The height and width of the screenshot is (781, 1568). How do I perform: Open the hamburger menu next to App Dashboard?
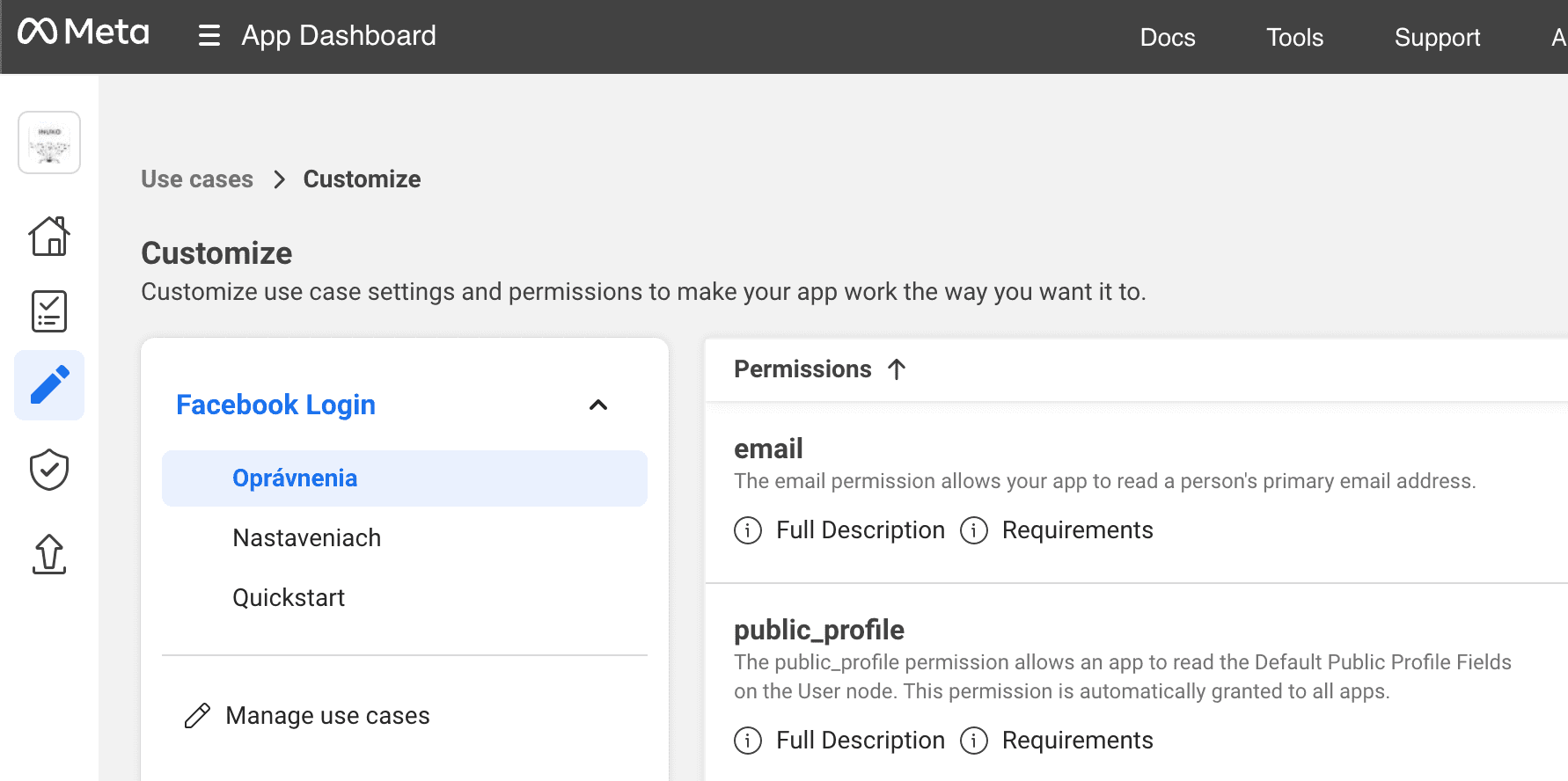point(209,35)
